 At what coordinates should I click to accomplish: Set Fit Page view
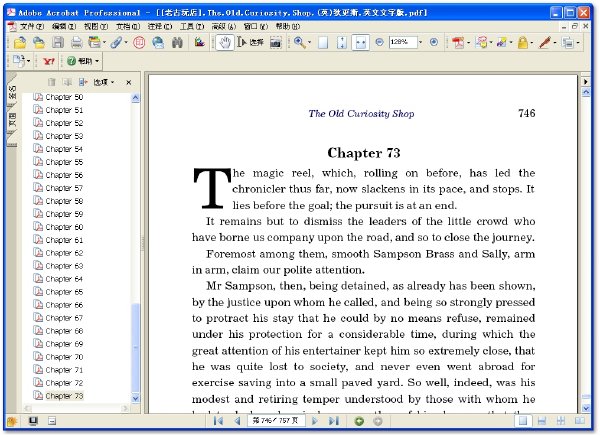pyautogui.click(x=342, y=42)
